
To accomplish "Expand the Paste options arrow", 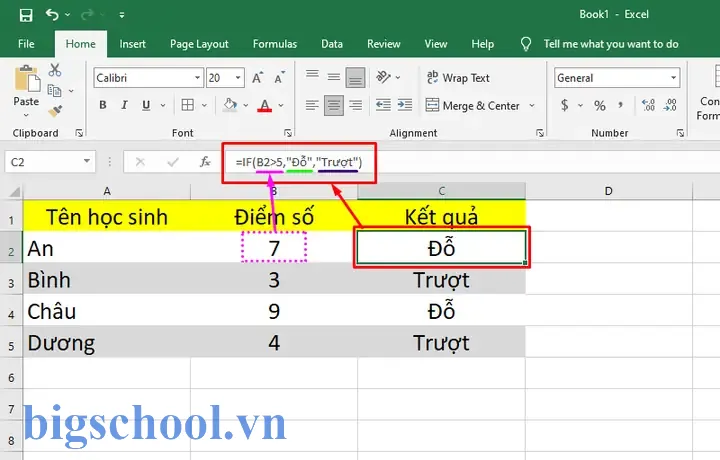I will (x=26, y=115).
